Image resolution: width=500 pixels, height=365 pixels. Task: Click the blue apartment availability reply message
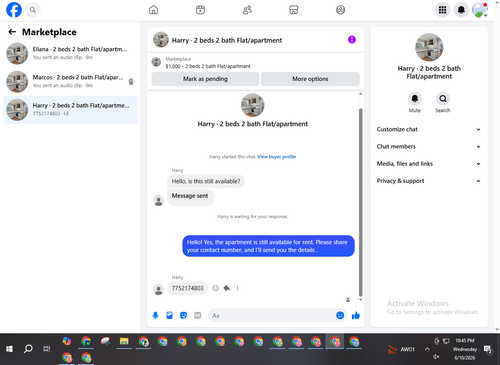(268, 246)
